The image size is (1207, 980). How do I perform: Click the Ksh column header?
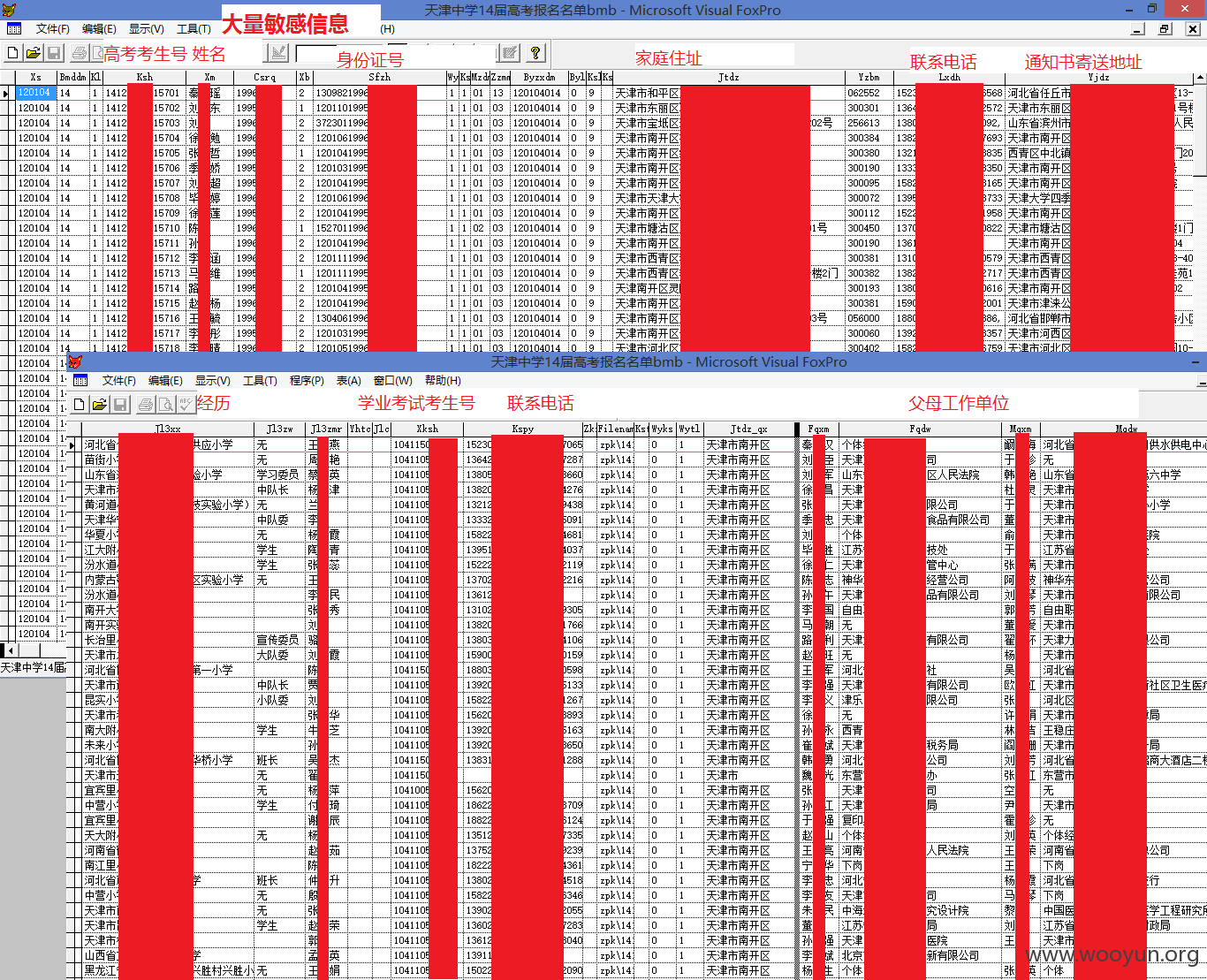(144, 78)
